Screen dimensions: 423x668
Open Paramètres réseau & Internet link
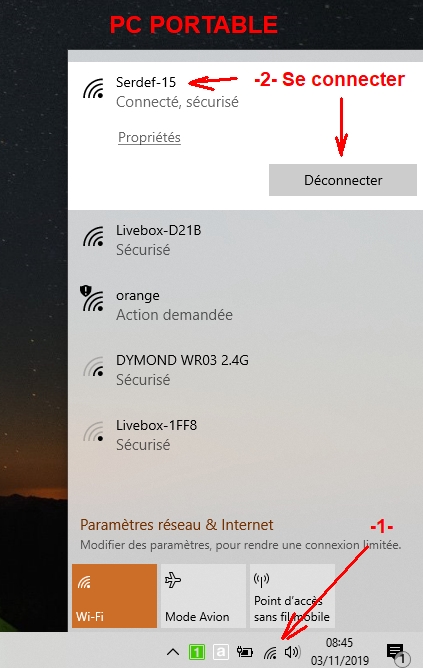(177, 525)
